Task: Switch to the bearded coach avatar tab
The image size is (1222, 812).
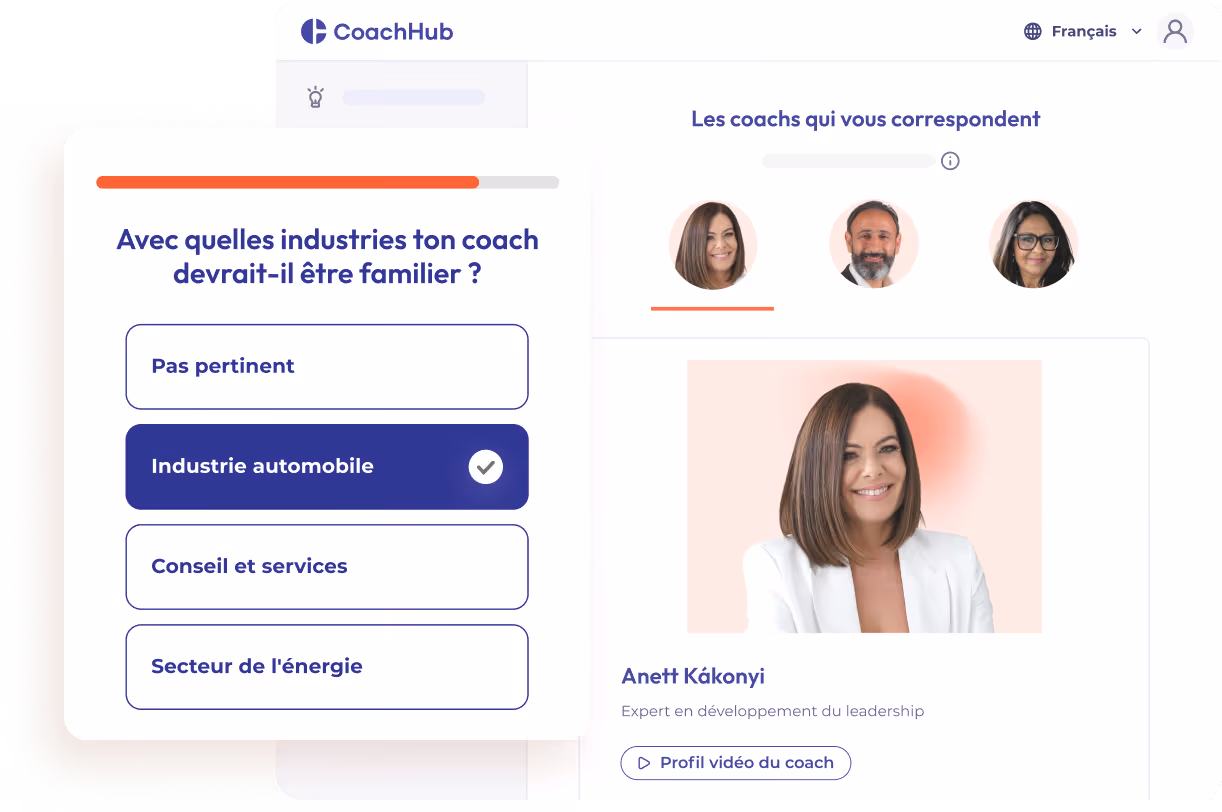Action: coord(874,244)
